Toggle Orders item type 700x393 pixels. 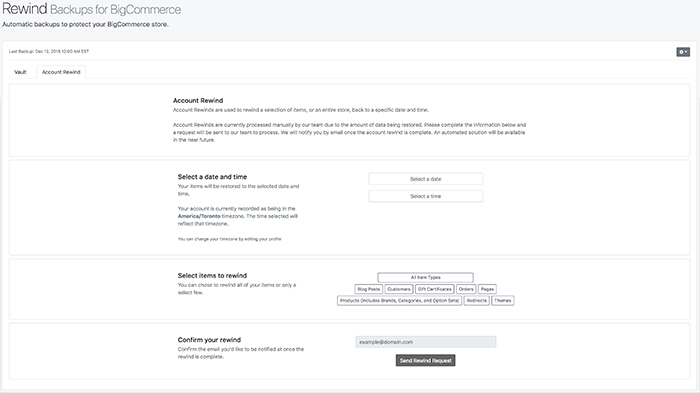(466, 289)
